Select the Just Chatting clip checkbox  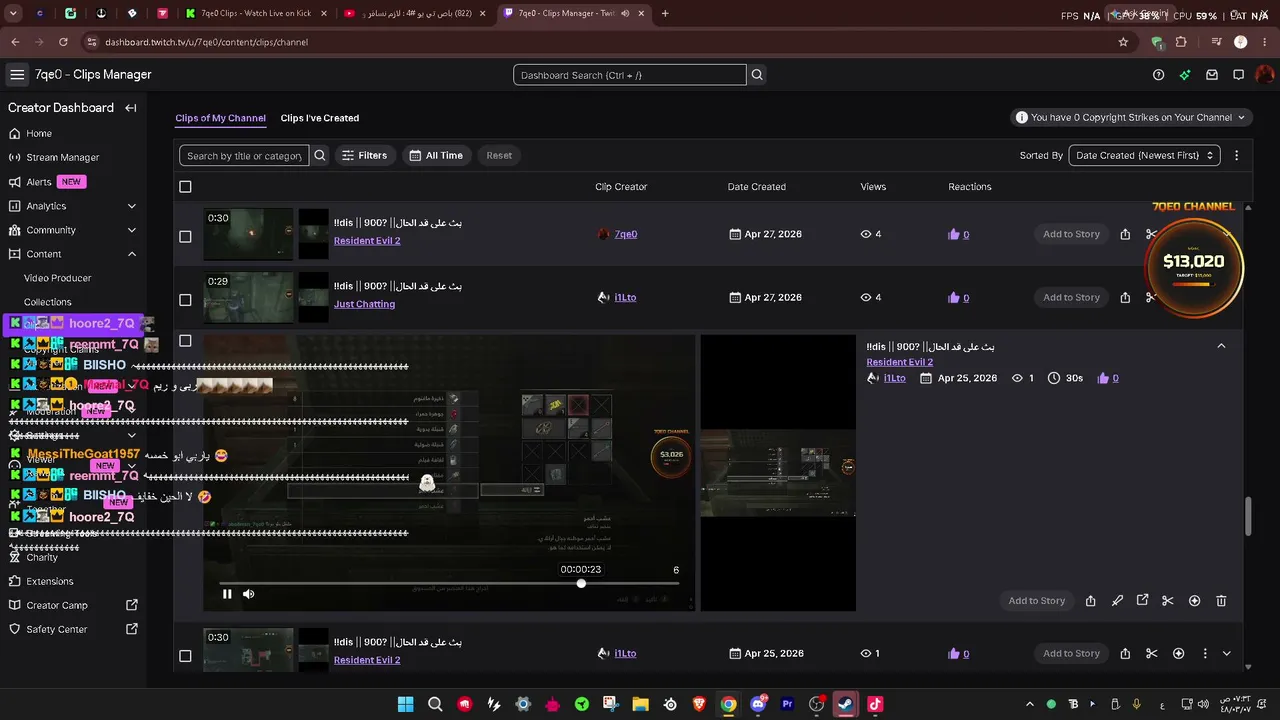(x=185, y=300)
